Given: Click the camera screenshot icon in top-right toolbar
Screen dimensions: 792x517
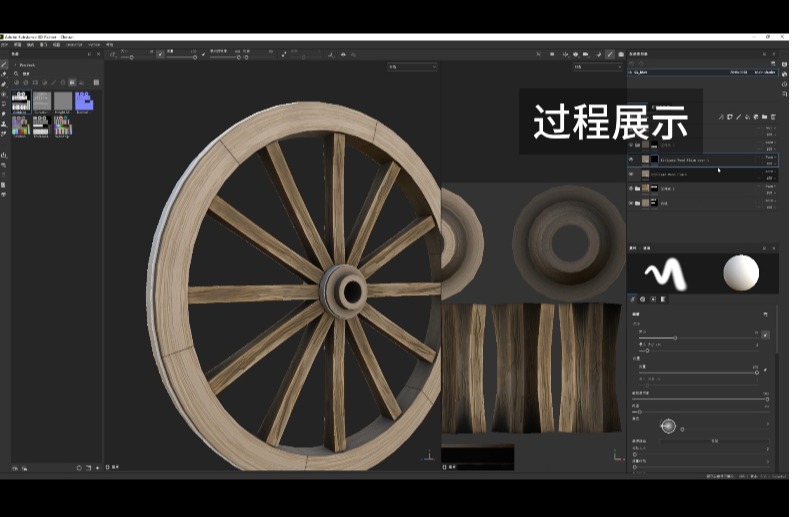Looking at the screenshot, I should pos(621,54).
